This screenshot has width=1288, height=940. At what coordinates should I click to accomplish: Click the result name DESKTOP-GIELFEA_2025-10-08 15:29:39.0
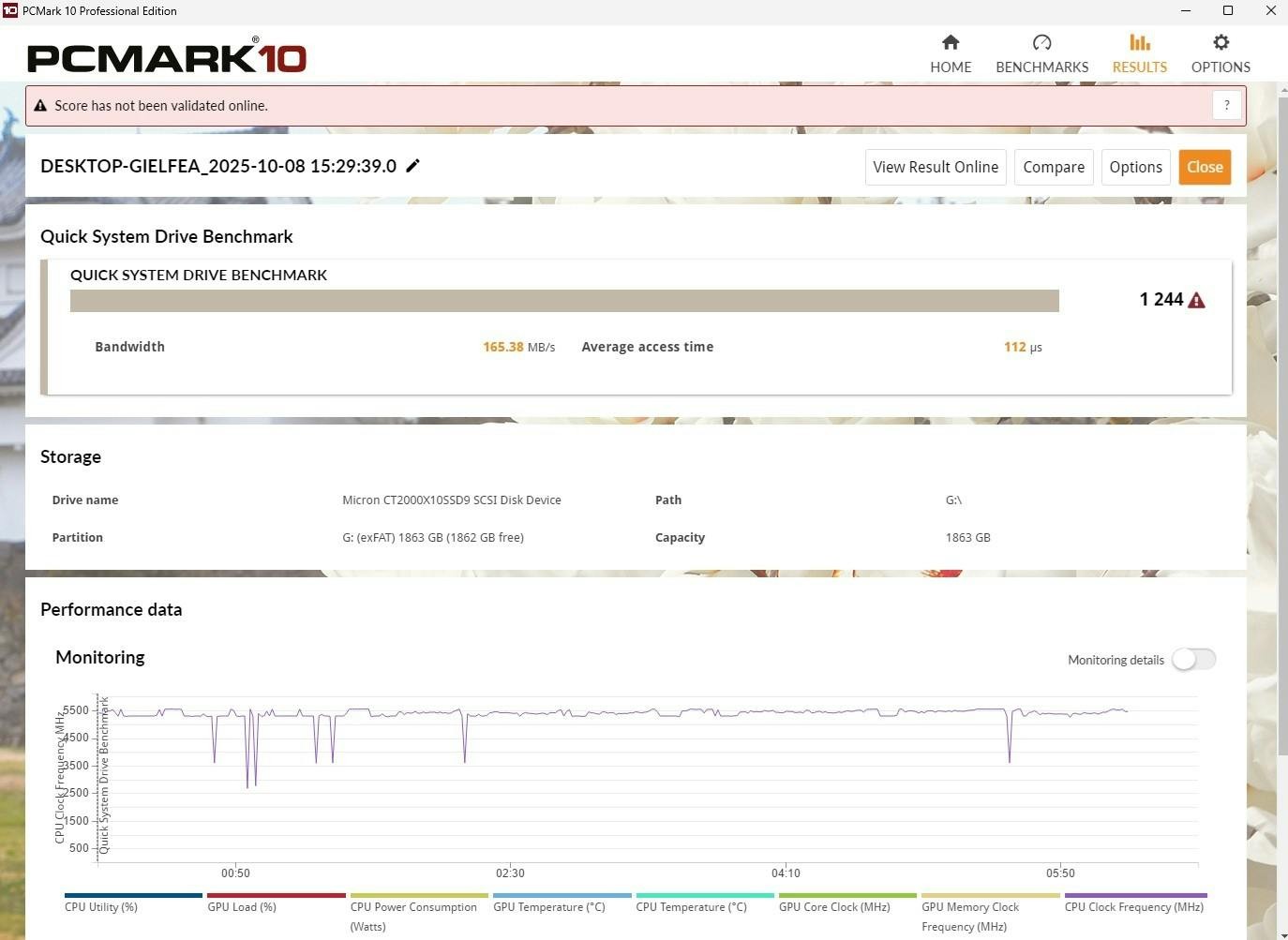[x=218, y=166]
